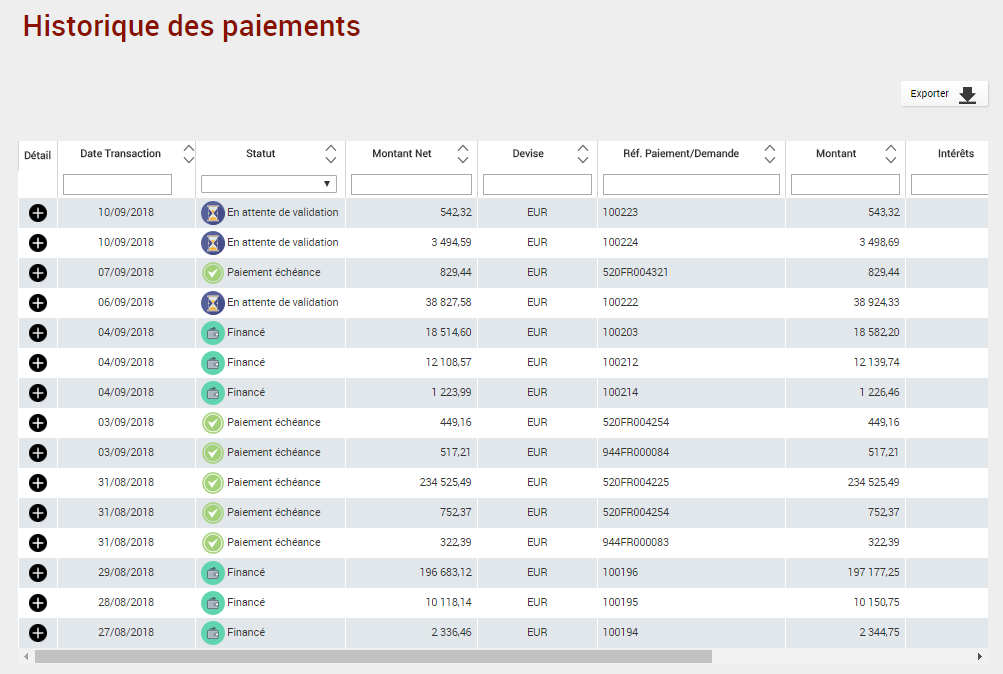Sort by Date Transaction column arrows
This screenshot has width=1003, height=674.
point(188,154)
